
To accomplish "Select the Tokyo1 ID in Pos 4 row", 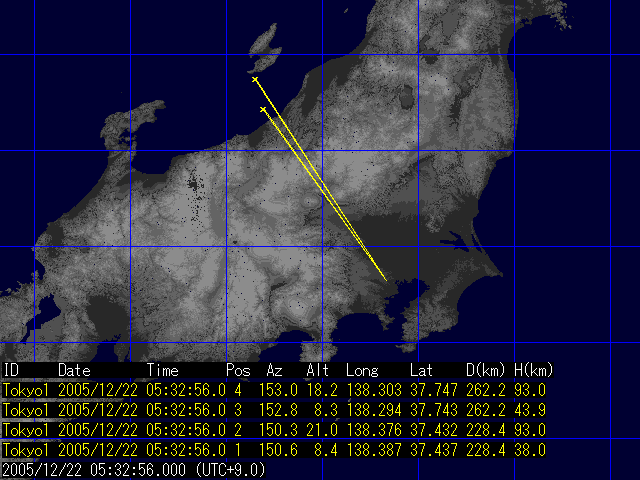I will (x=26, y=391).
